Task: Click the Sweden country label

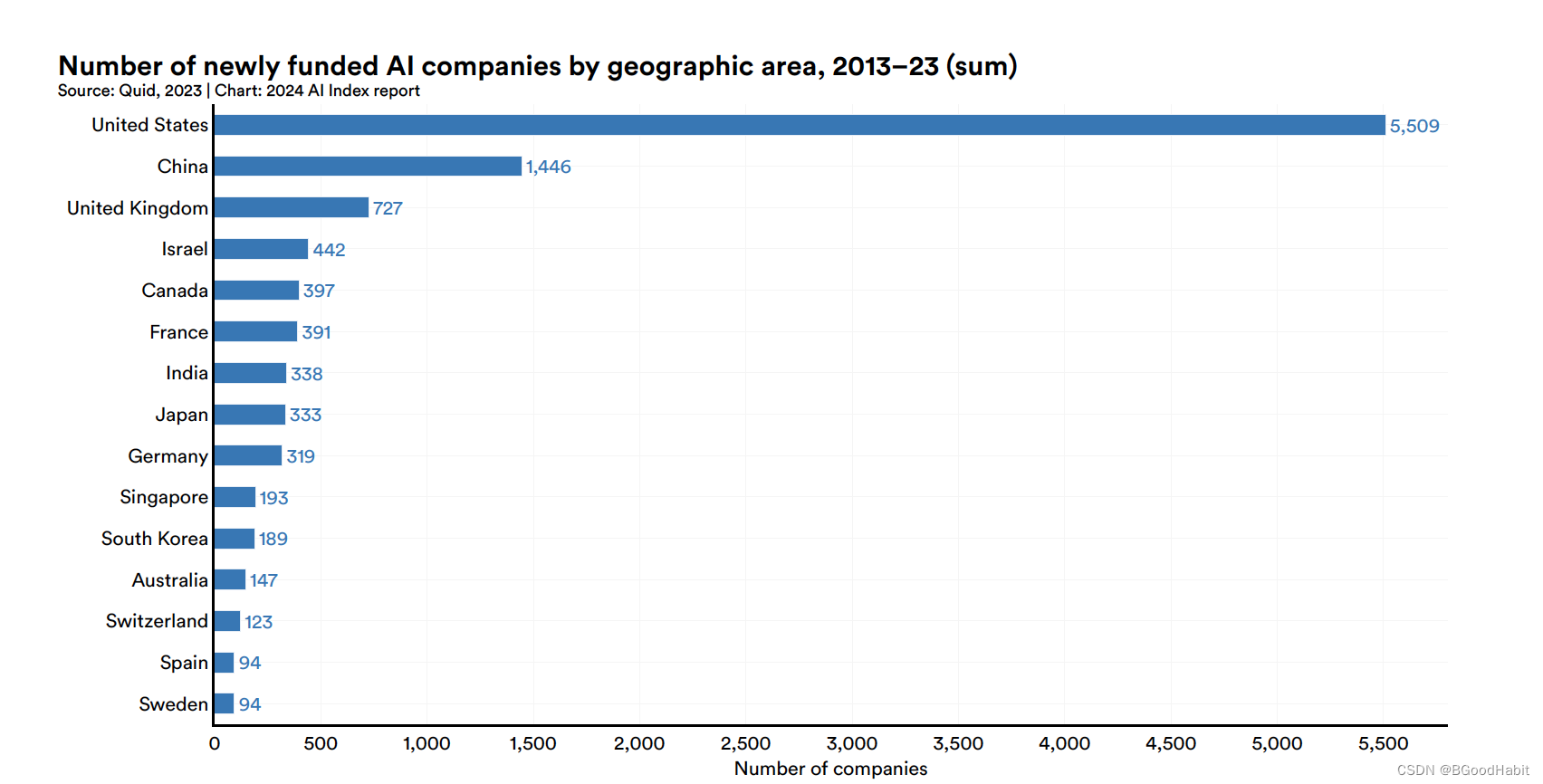Action: (174, 704)
